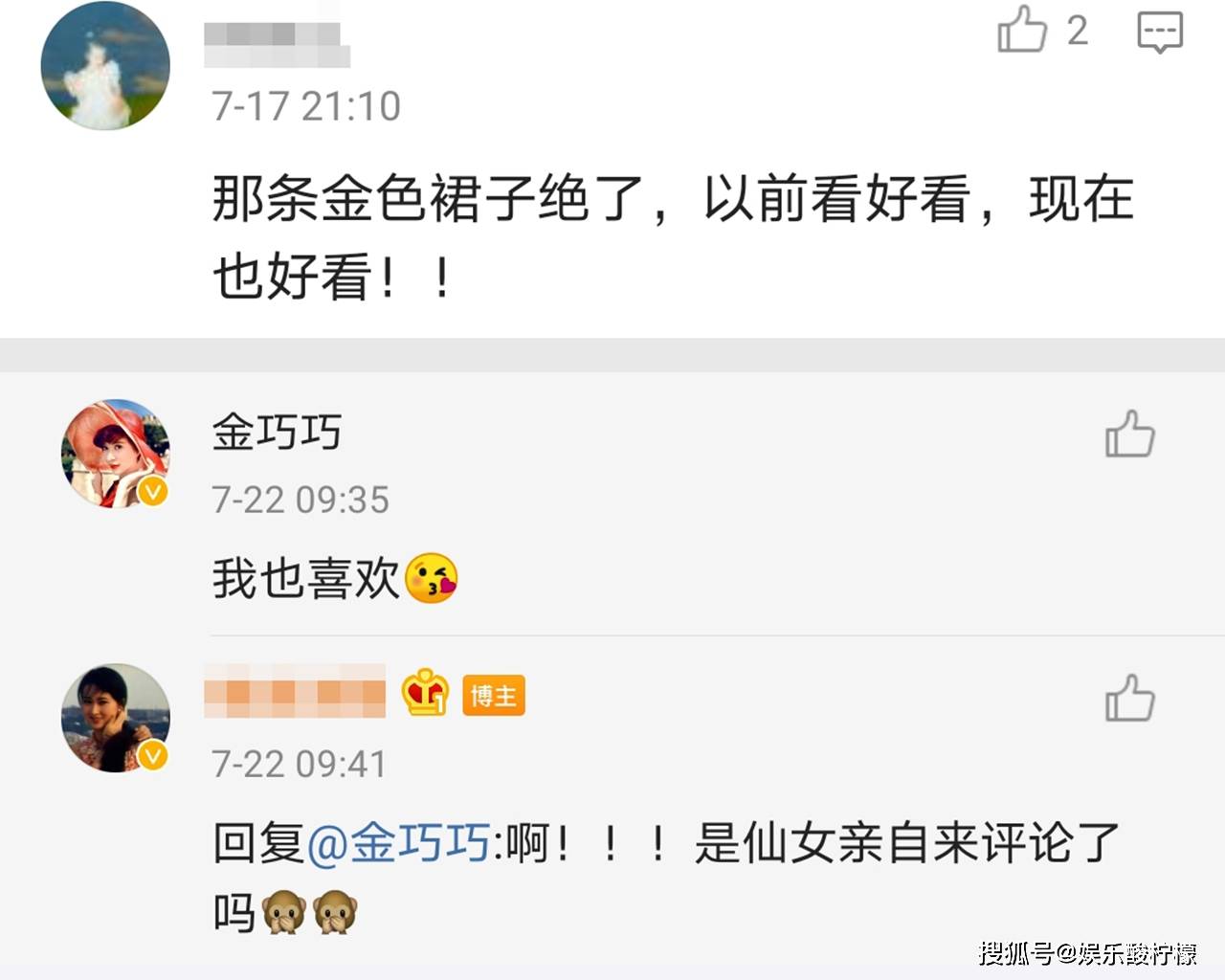Image resolution: width=1225 pixels, height=980 pixels.
Task: Tap the kissing face emoji
Action: click(432, 578)
